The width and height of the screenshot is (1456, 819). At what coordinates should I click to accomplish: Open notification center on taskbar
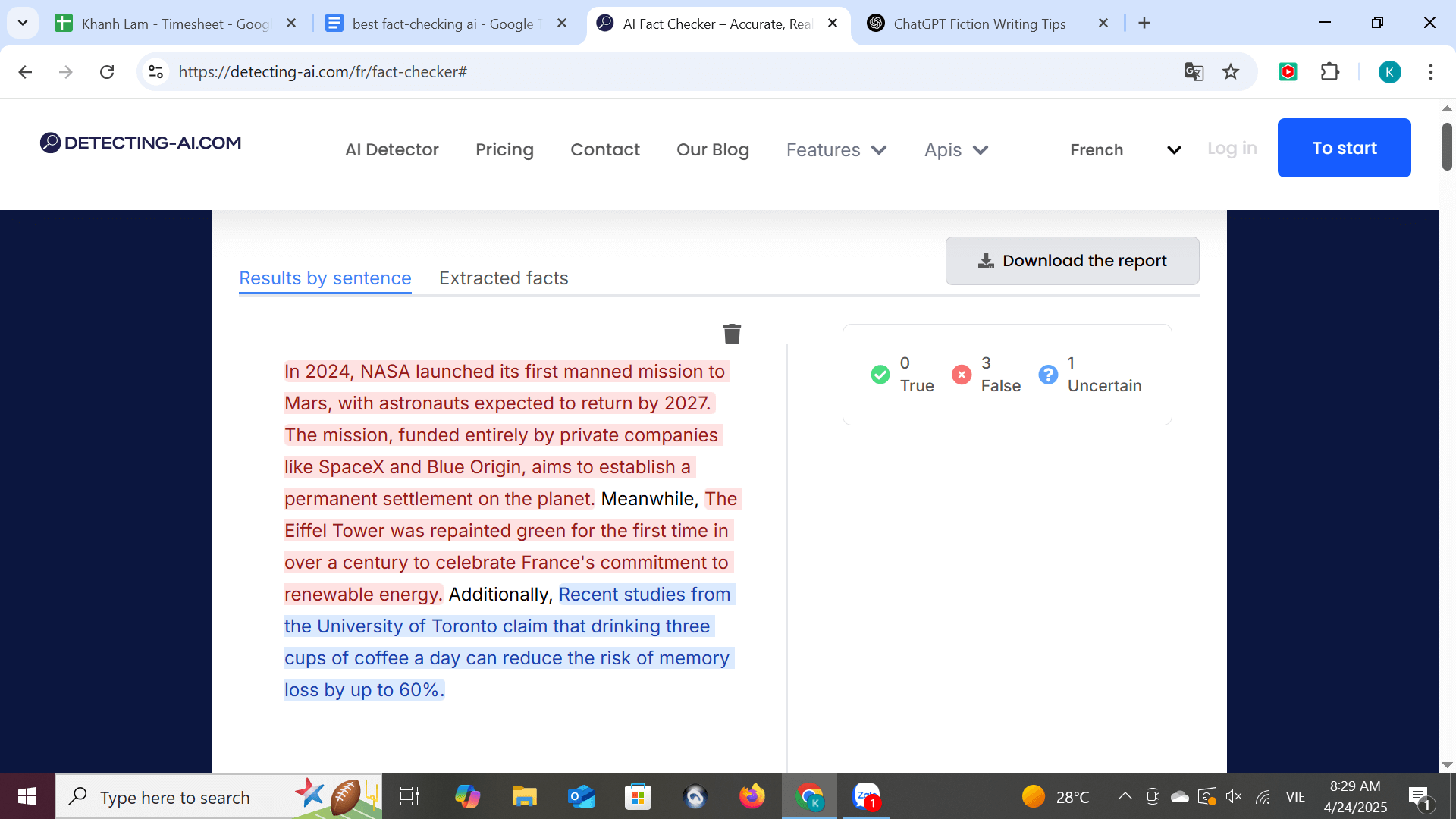[1420, 797]
